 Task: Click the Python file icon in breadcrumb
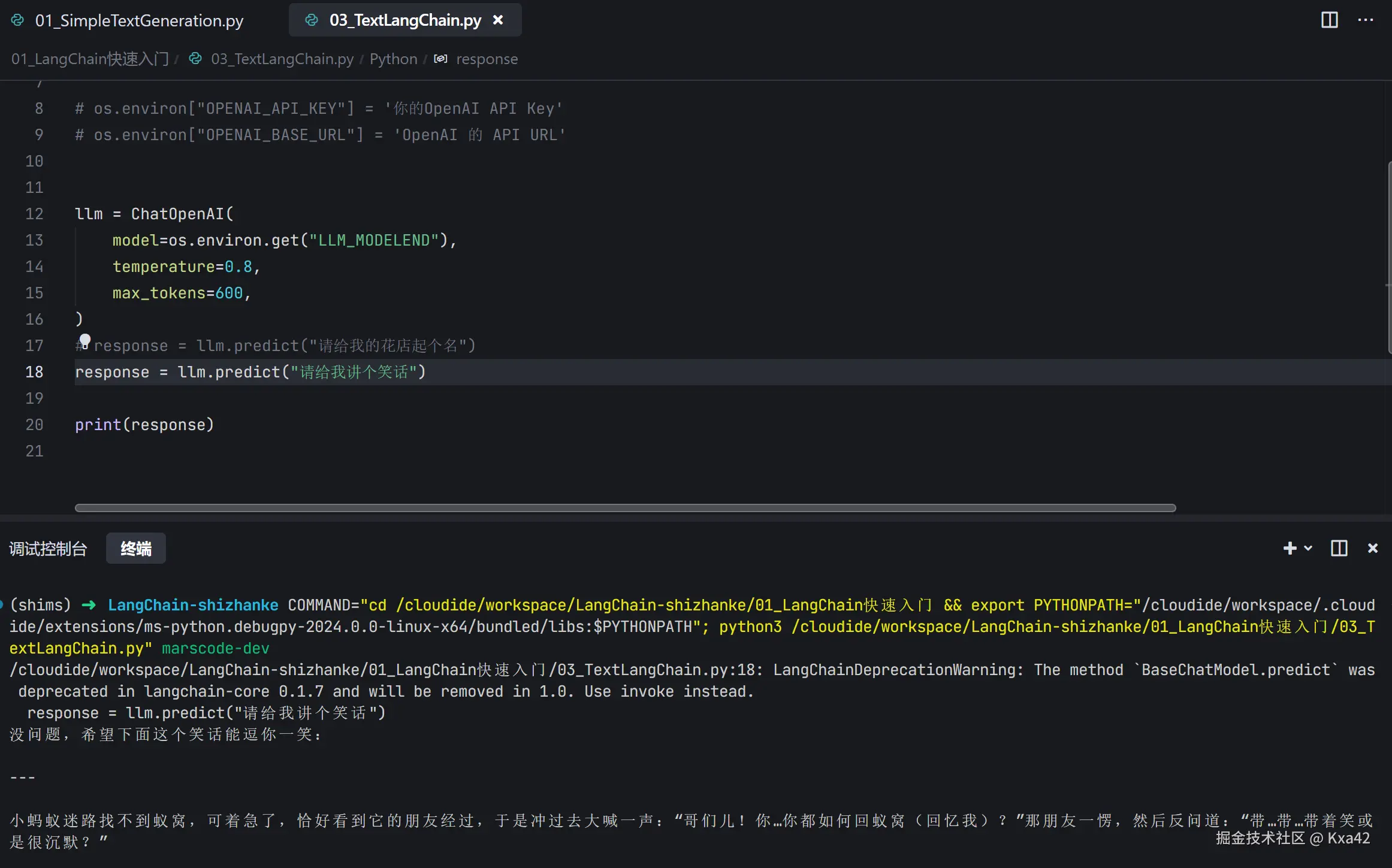click(x=195, y=58)
